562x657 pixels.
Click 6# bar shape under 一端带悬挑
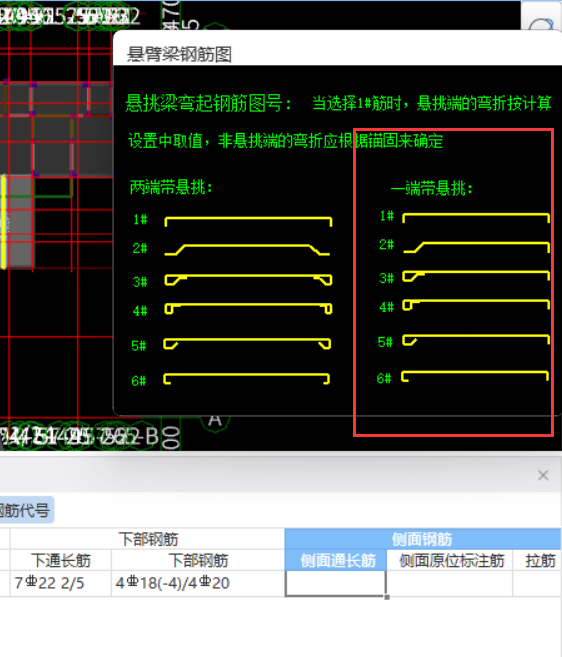point(474,376)
